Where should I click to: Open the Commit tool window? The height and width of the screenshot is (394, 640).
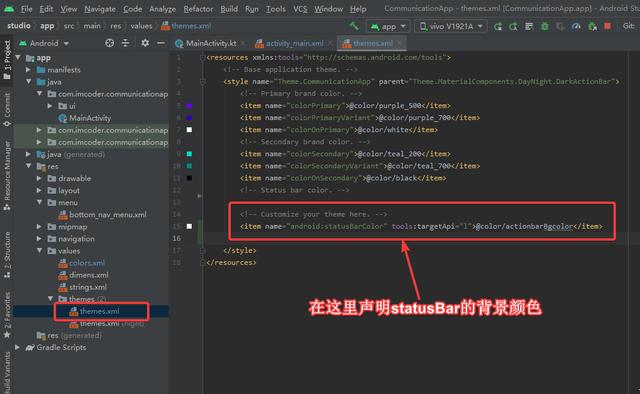click(x=7, y=109)
